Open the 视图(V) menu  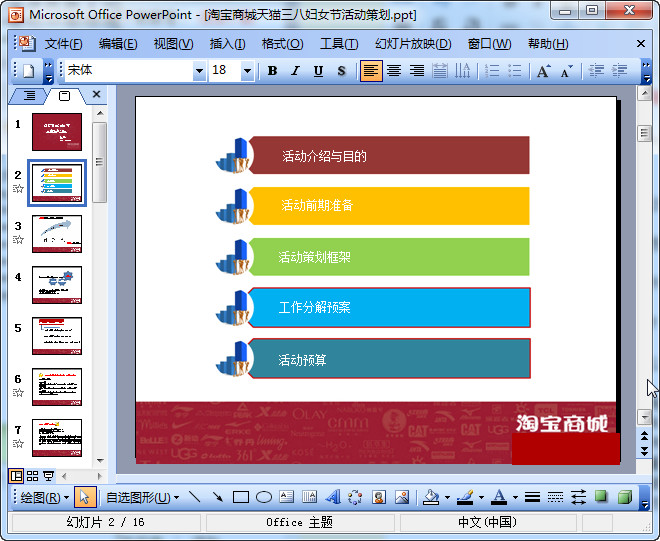coord(173,44)
